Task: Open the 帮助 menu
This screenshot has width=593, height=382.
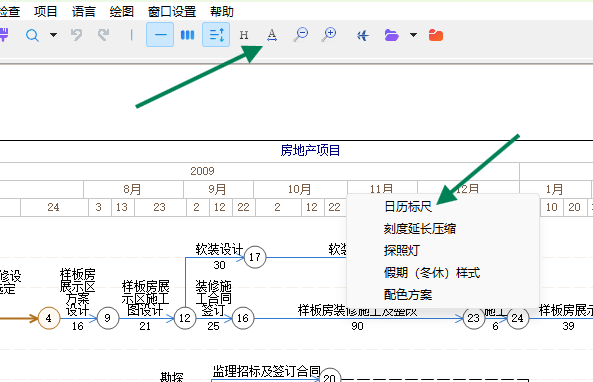Action: (222, 11)
